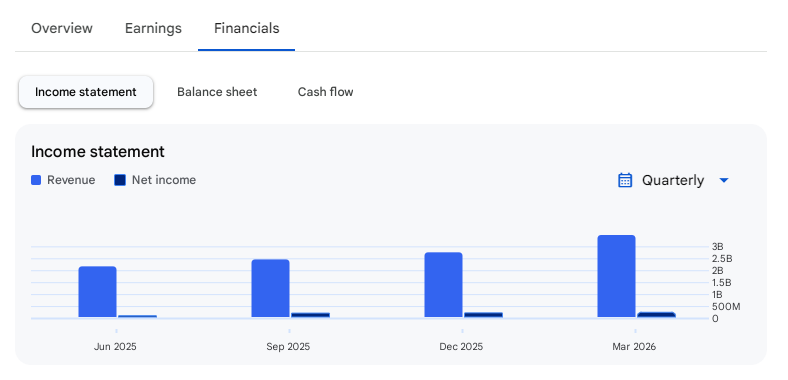Select the Jun 2025 net income bar
Image resolution: width=788 pixels, height=380 pixels.
(137, 316)
